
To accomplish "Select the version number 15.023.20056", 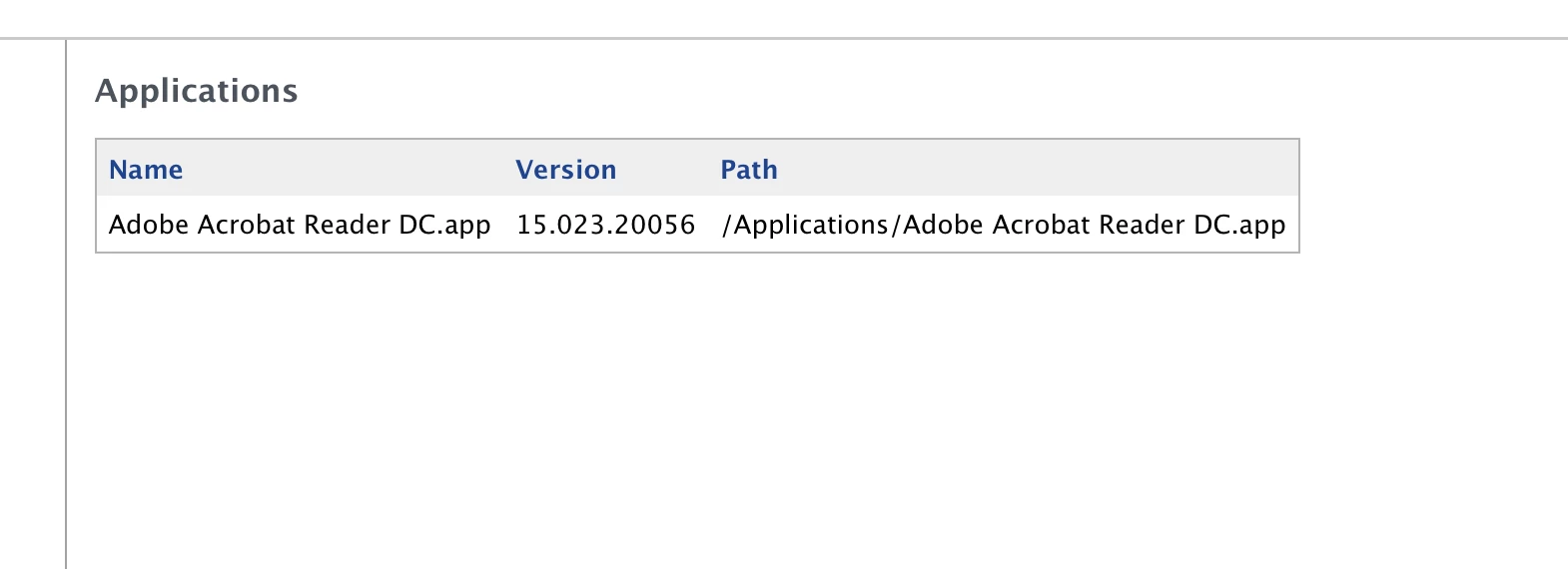I will (x=605, y=225).
